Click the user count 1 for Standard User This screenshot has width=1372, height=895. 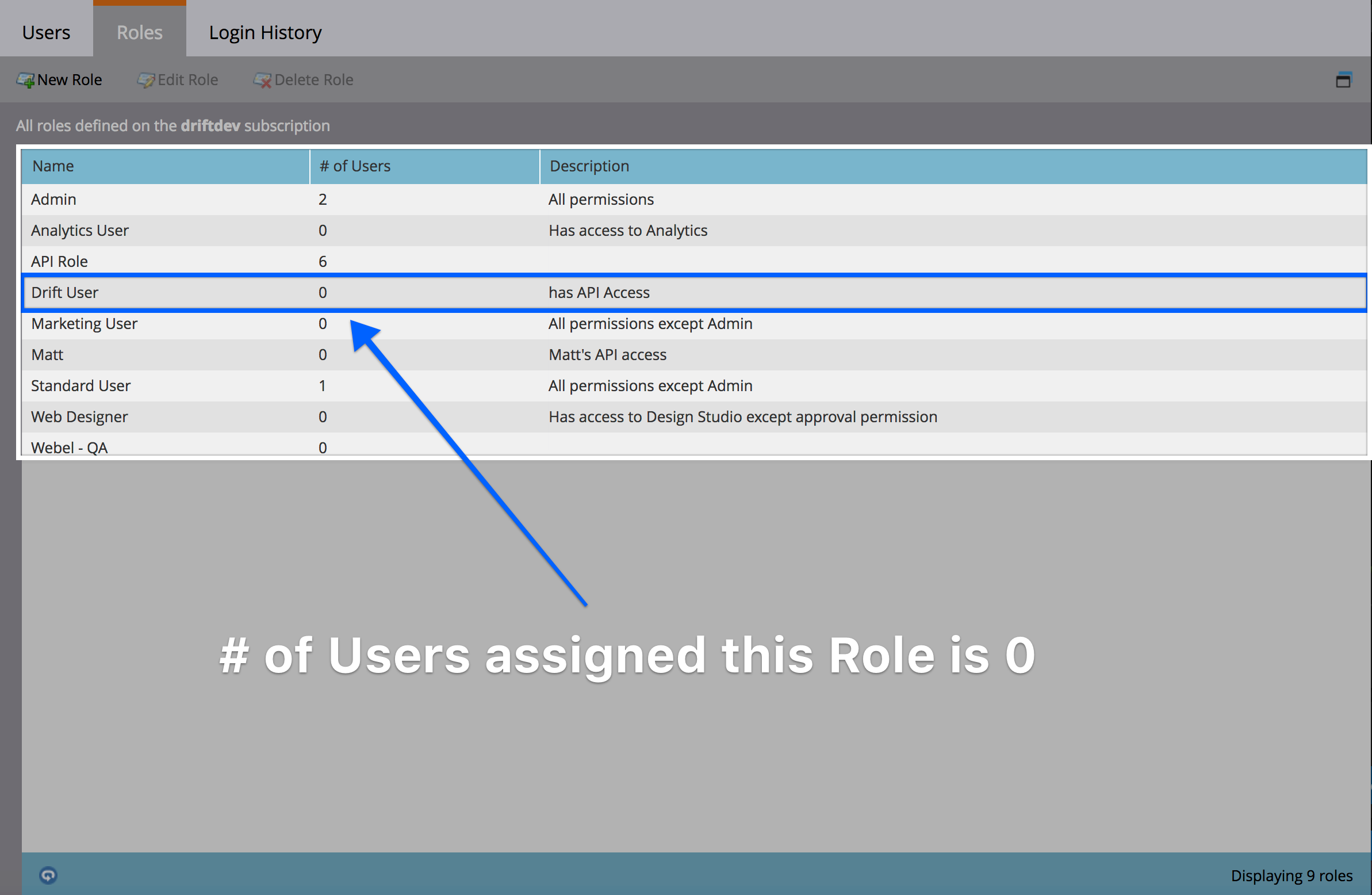click(x=323, y=386)
